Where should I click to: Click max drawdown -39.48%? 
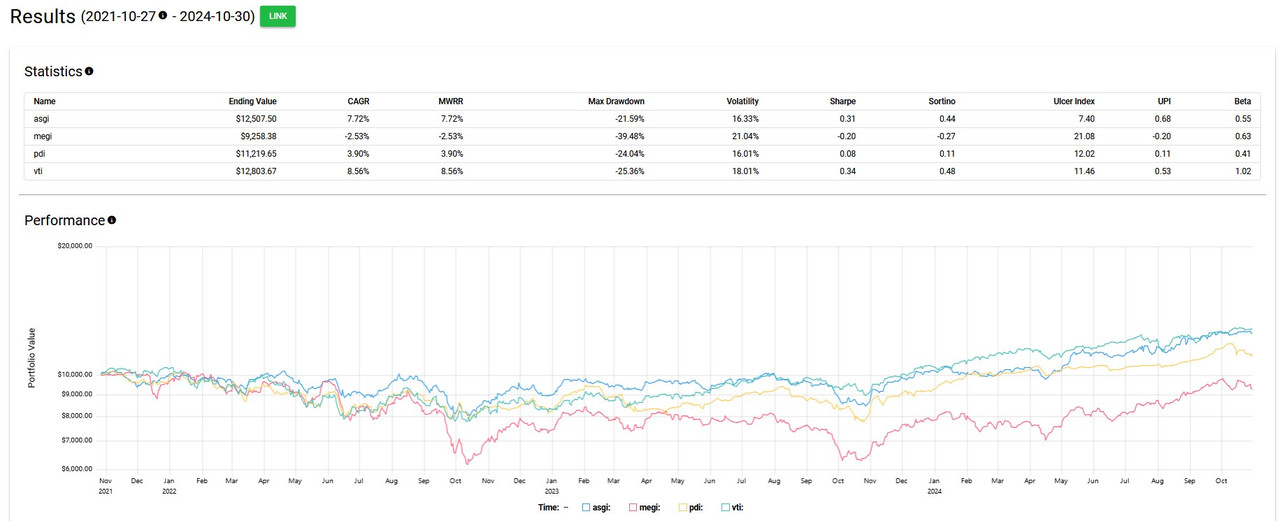[x=629, y=136]
